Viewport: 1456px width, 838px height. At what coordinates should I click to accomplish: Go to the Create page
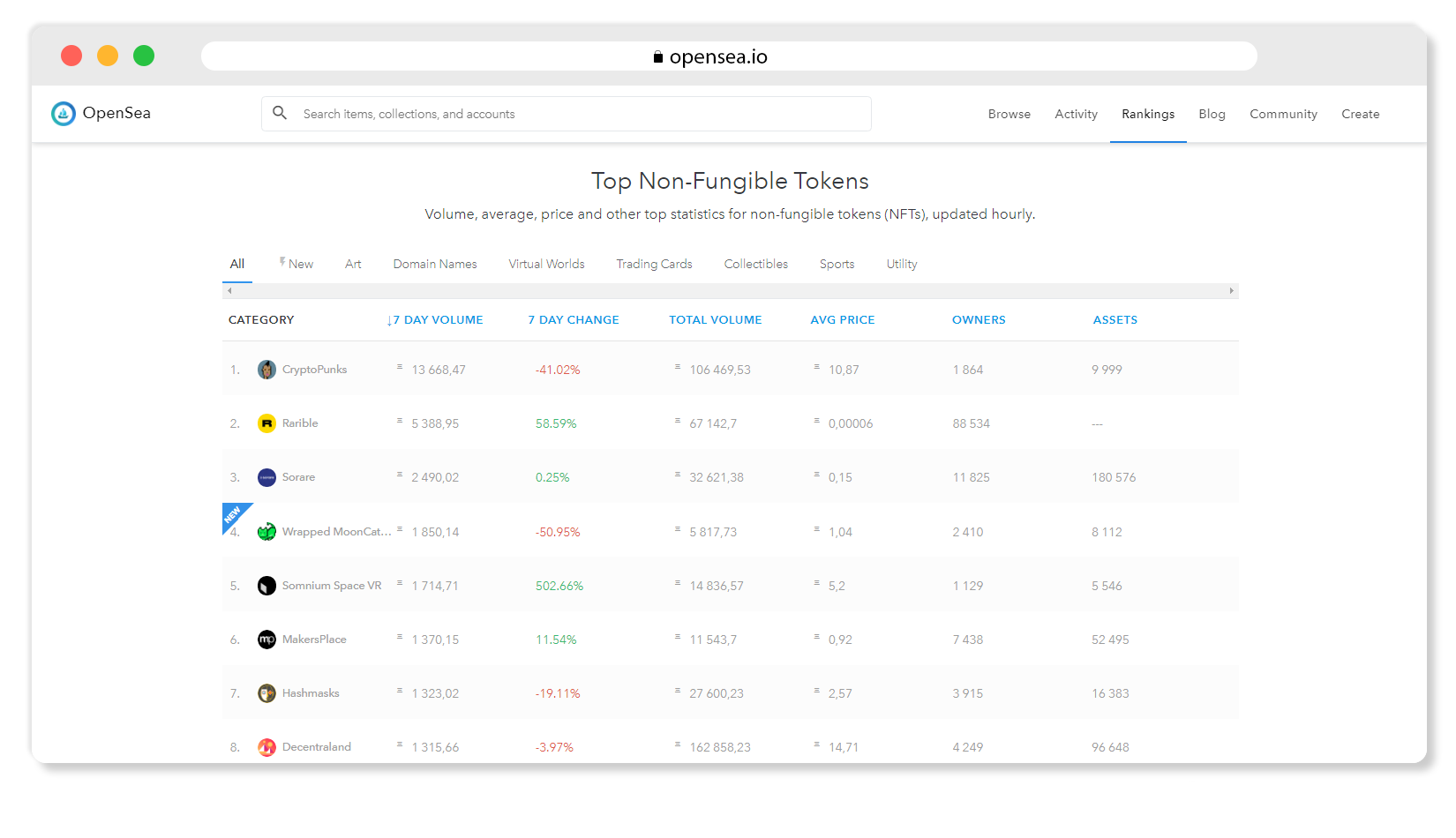click(1360, 114)
